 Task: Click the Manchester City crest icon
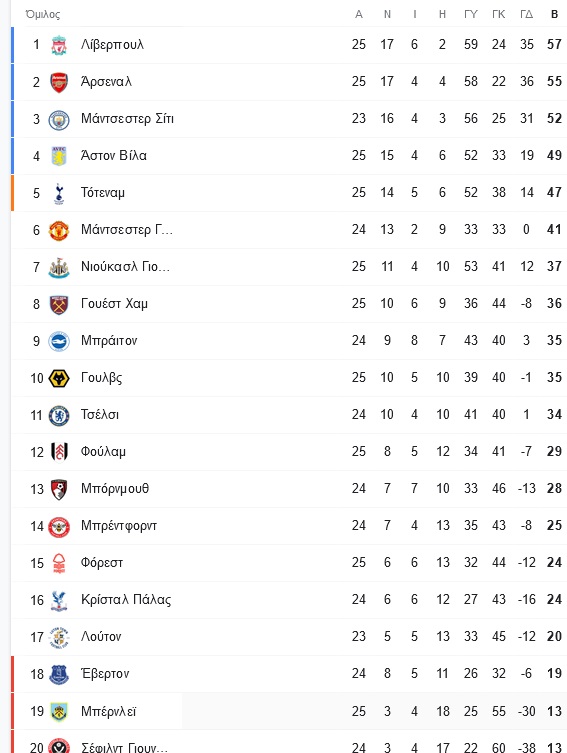point(59,119)
